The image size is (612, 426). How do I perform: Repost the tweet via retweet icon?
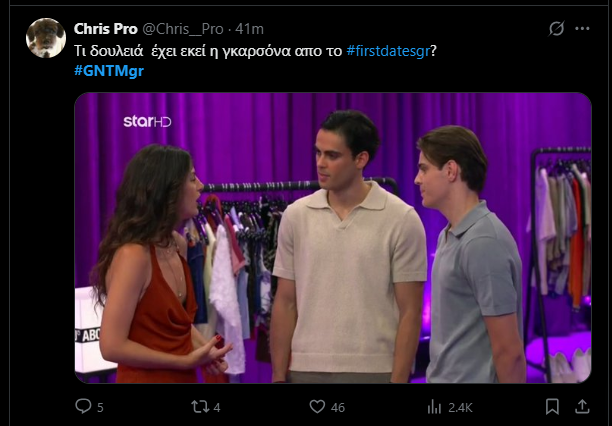point(201,406)
